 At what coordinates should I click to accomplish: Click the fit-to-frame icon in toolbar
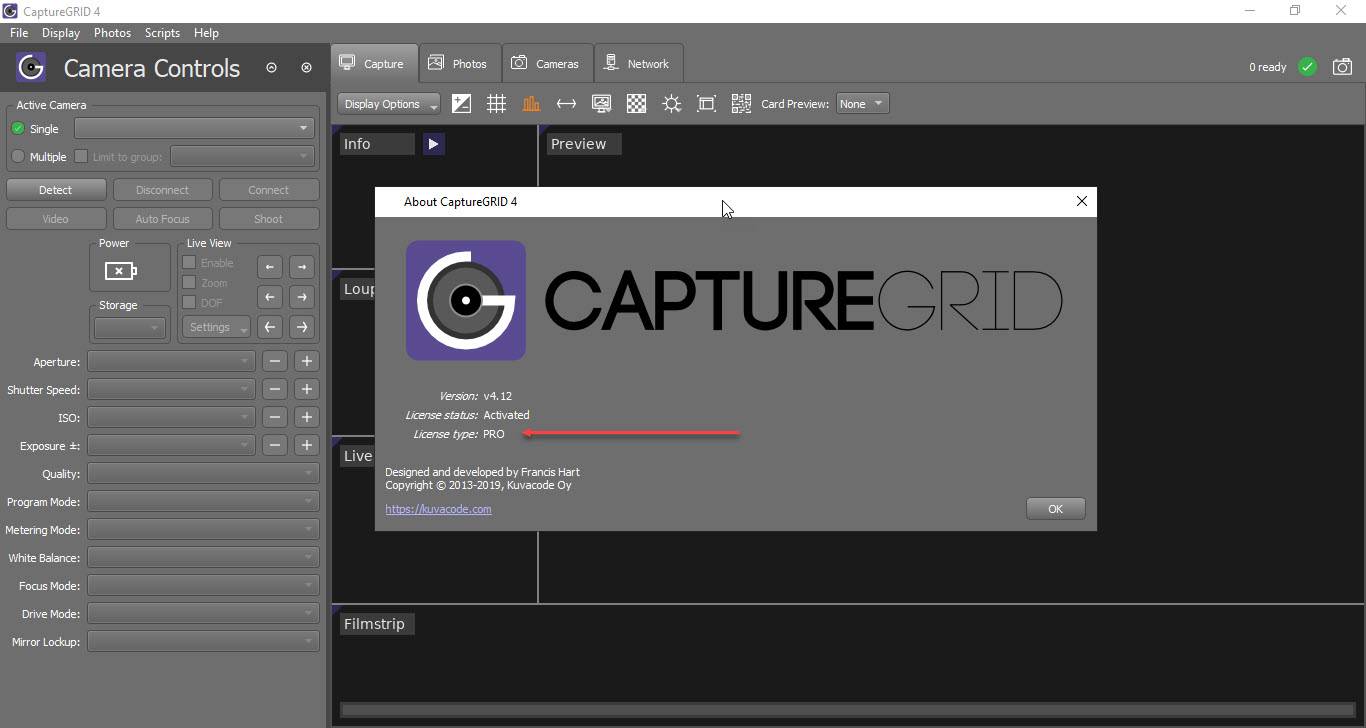pyautogui.click(x=706, y=104)
